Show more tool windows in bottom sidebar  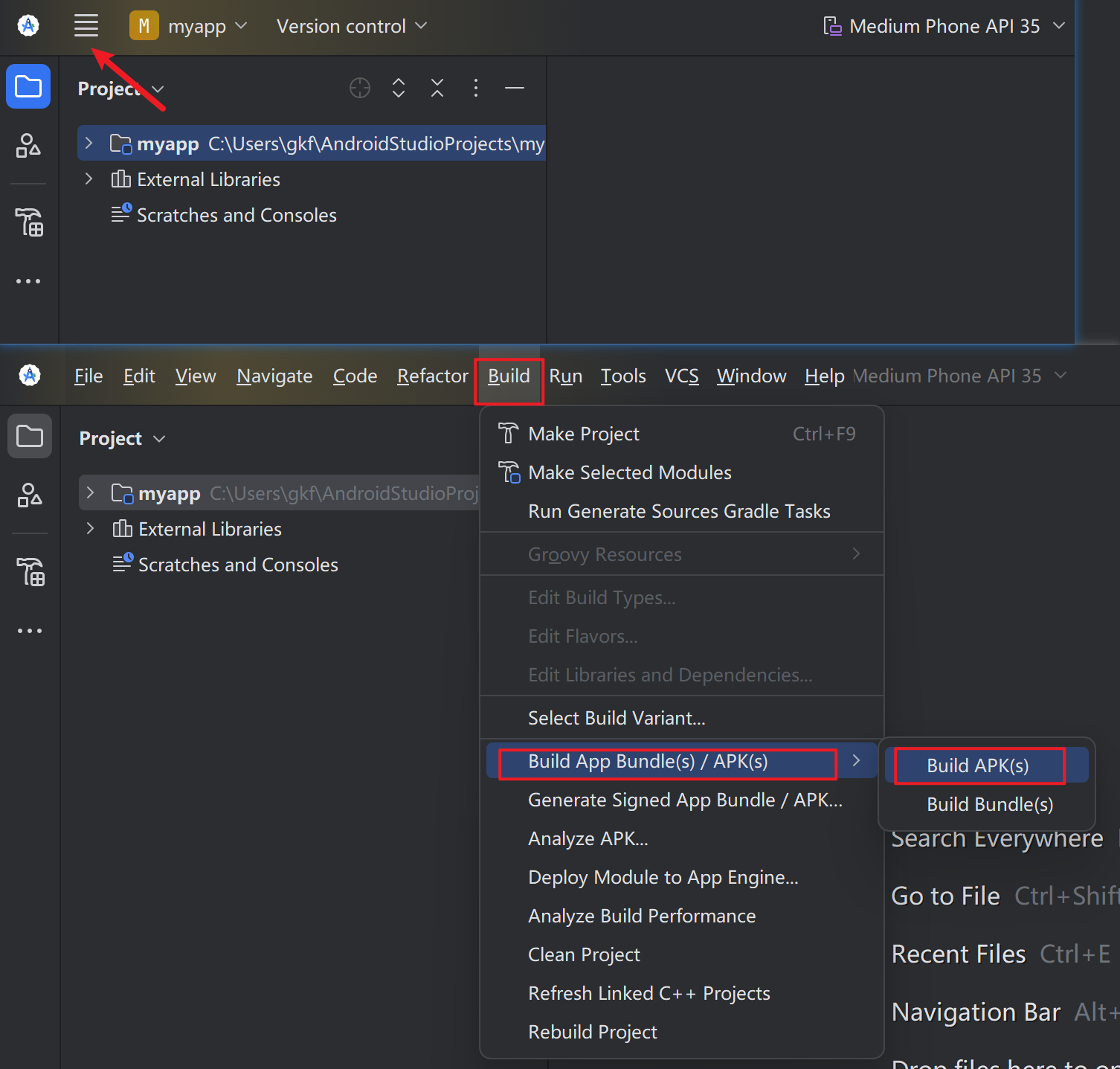point(30,631)
